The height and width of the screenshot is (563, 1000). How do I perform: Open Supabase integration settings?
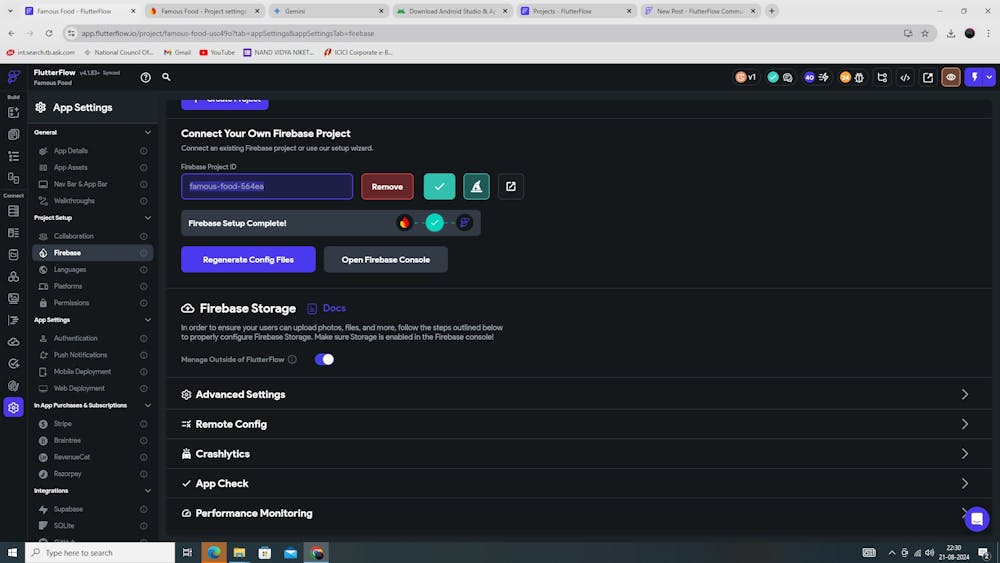(x=92, y=509)
